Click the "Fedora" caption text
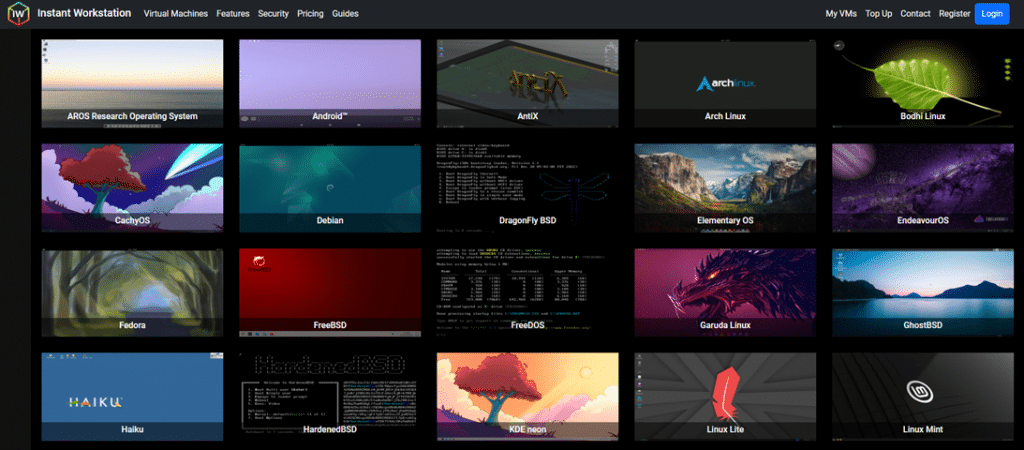This screenshot has height=450, width=1024. (x=132, y=325)
